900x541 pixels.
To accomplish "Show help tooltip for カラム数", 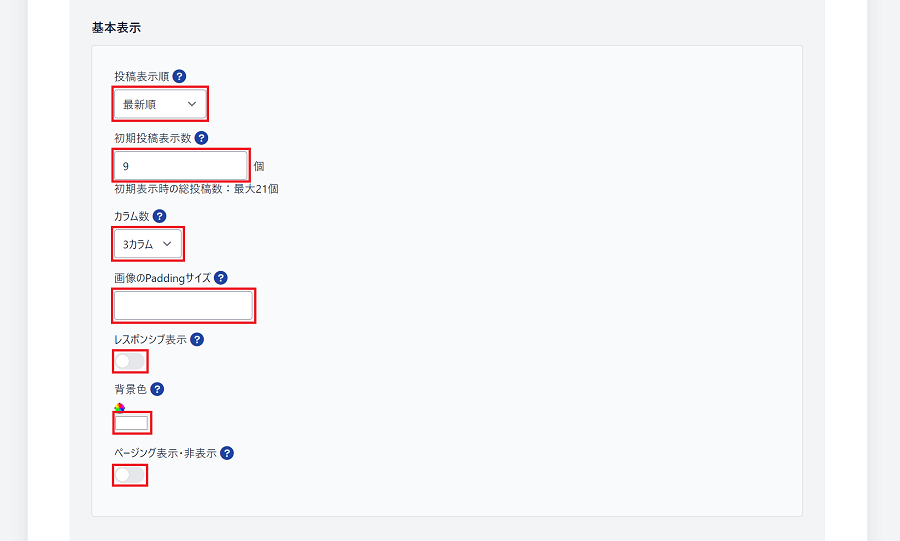I will [160, 216].
